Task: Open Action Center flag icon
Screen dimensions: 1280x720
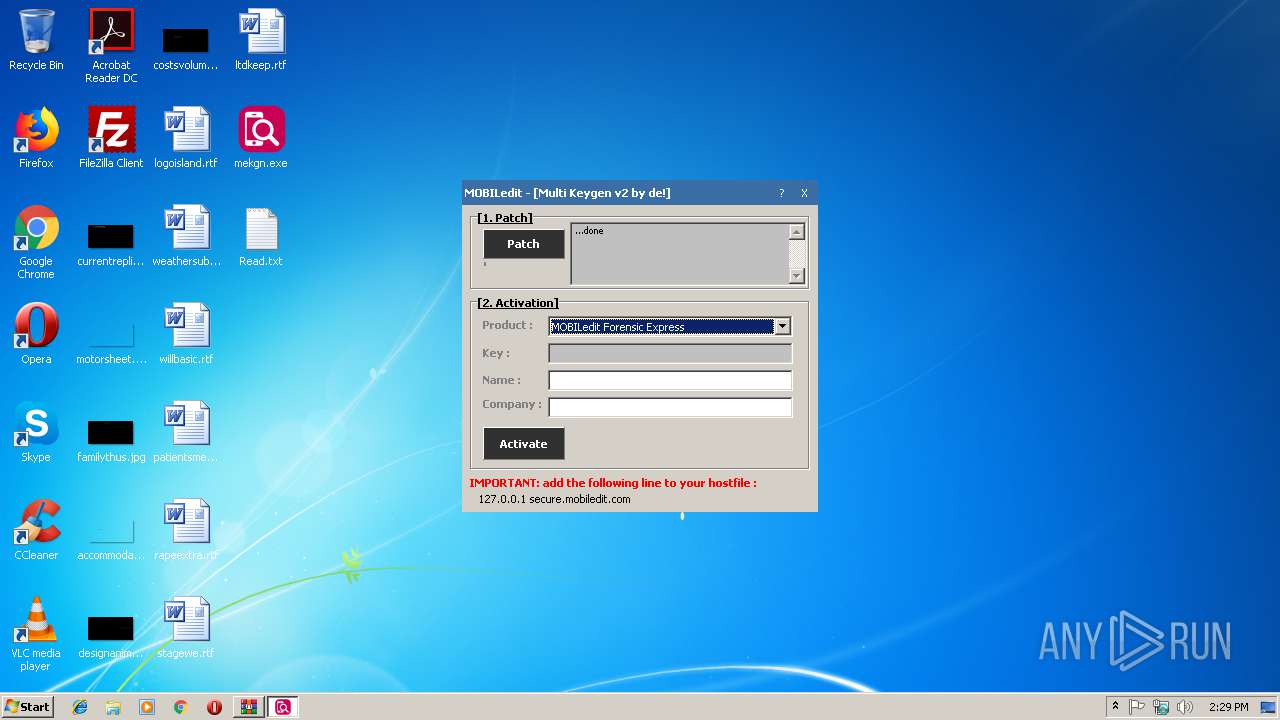Action: coord(1137,707)
